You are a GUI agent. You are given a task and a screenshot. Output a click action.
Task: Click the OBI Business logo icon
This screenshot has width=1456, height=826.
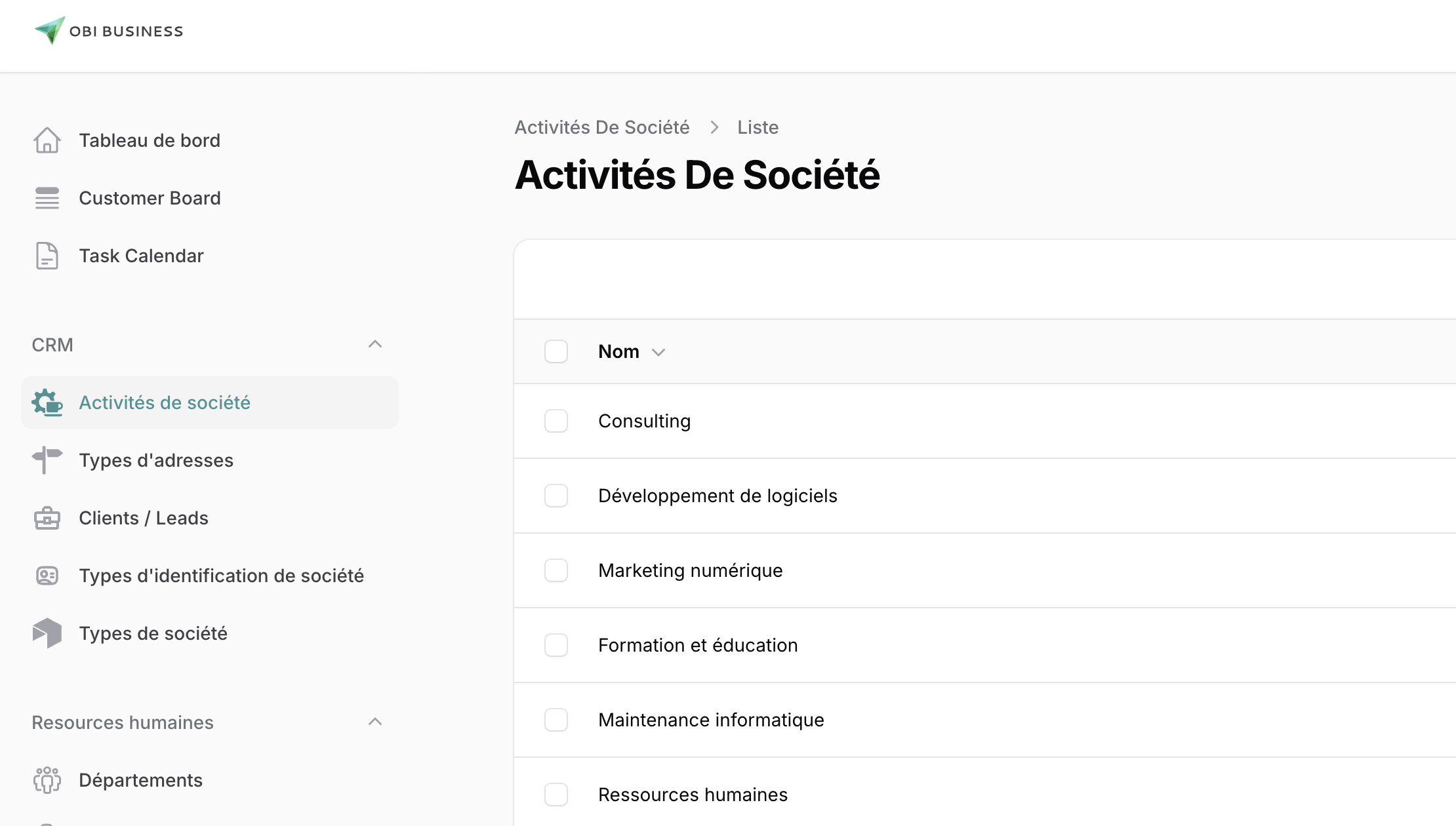(x=50, y=30)
